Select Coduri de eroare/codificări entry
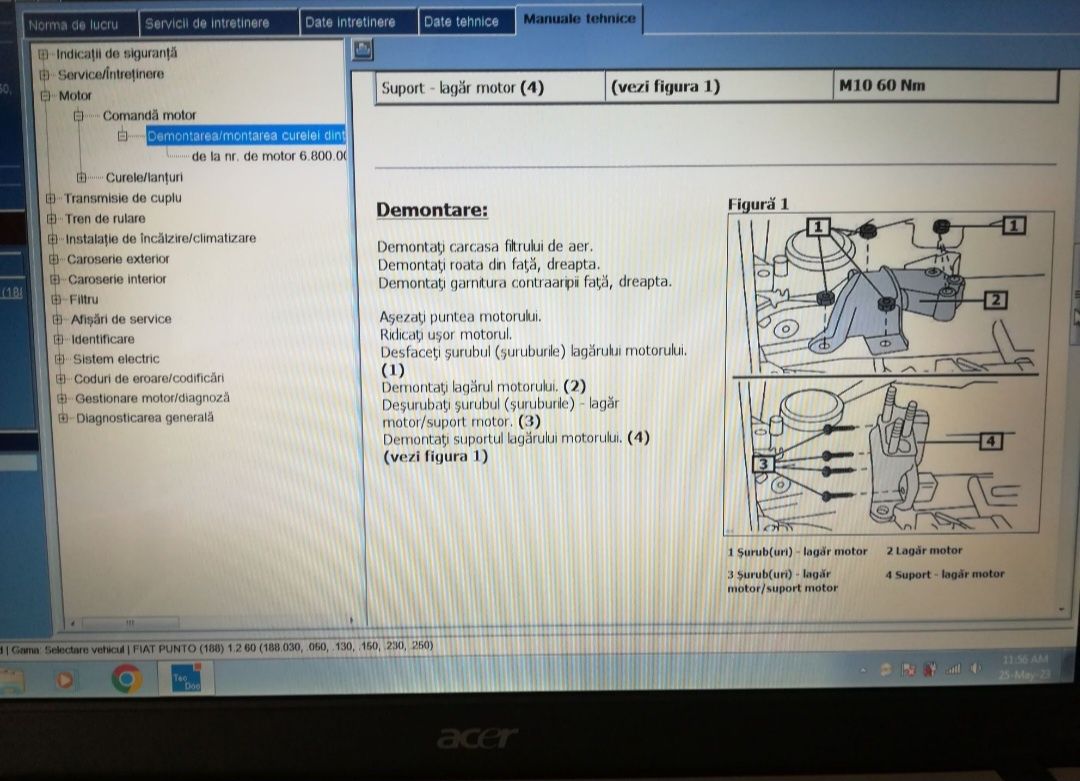 coord(149,378)
